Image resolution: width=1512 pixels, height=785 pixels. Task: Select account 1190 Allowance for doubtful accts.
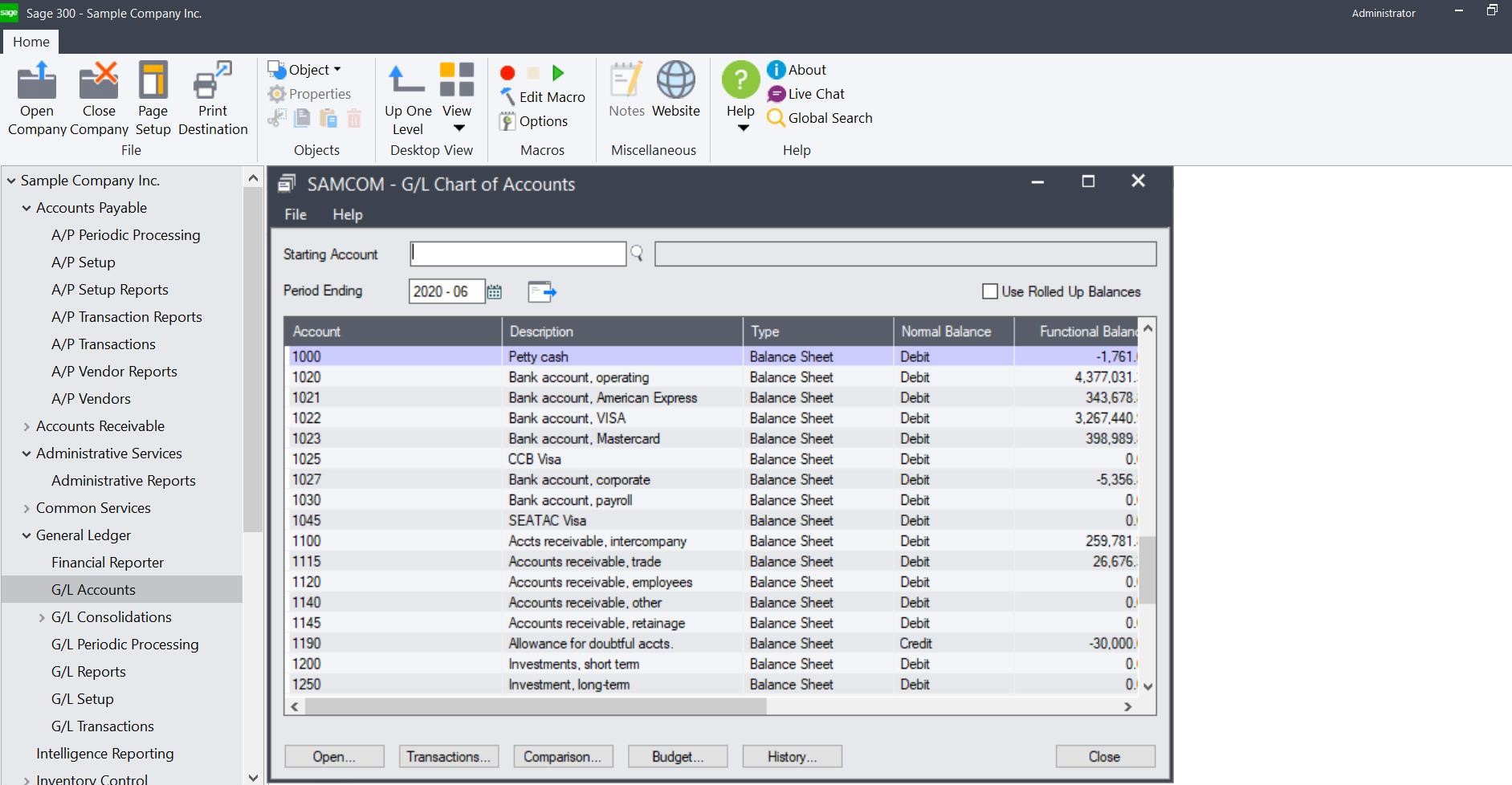(713, 644)
